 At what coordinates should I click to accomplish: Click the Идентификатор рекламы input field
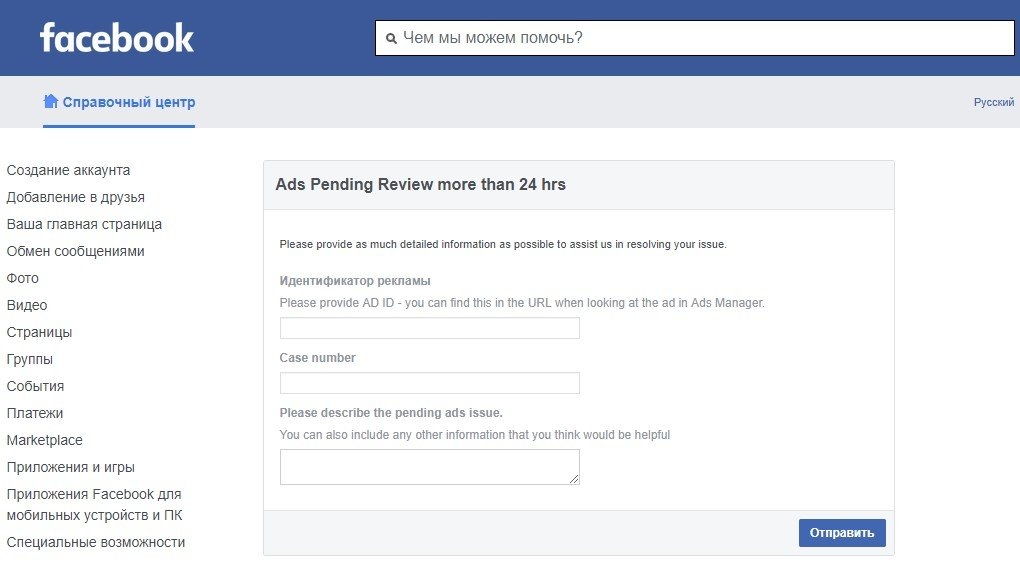(x=429, y=328)
